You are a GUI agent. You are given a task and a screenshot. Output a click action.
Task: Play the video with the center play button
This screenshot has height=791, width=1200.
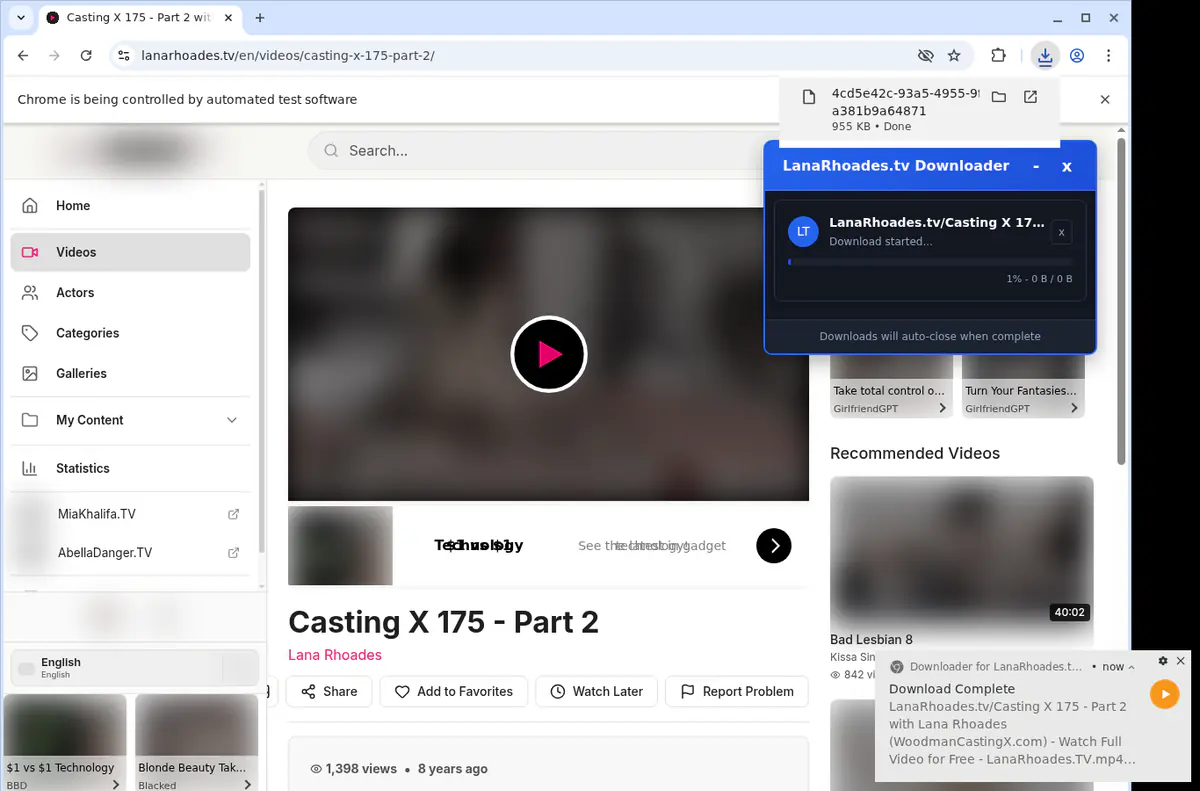(548, 354)
